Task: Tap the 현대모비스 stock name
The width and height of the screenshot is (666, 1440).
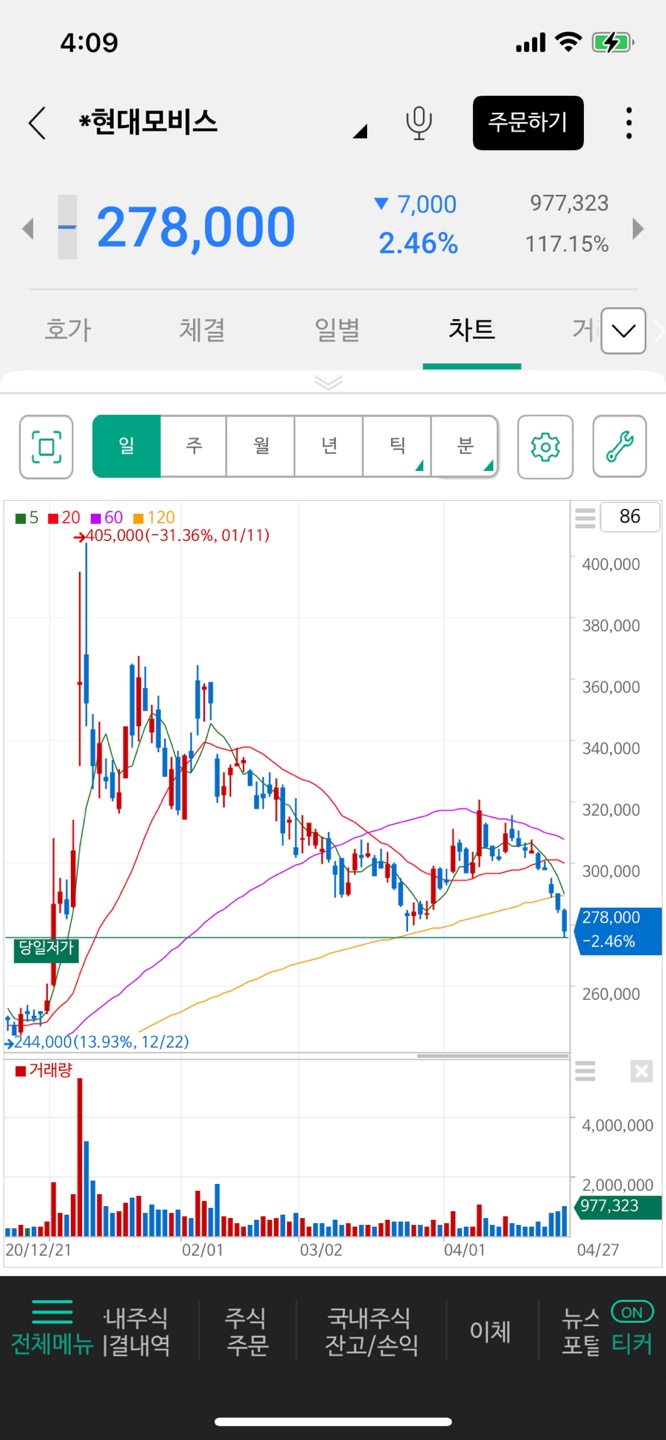Action: (x=148, y=122)
